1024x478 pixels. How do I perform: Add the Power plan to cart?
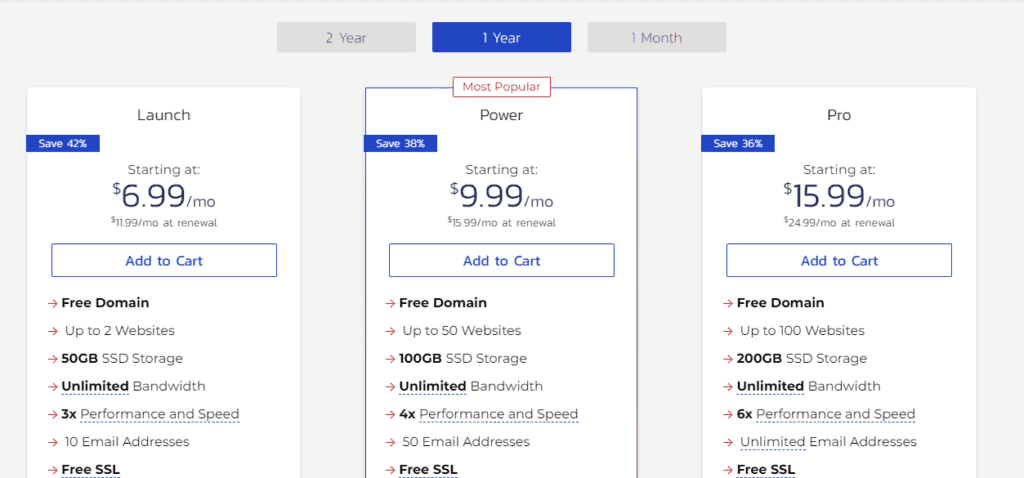tap(501, 261)
